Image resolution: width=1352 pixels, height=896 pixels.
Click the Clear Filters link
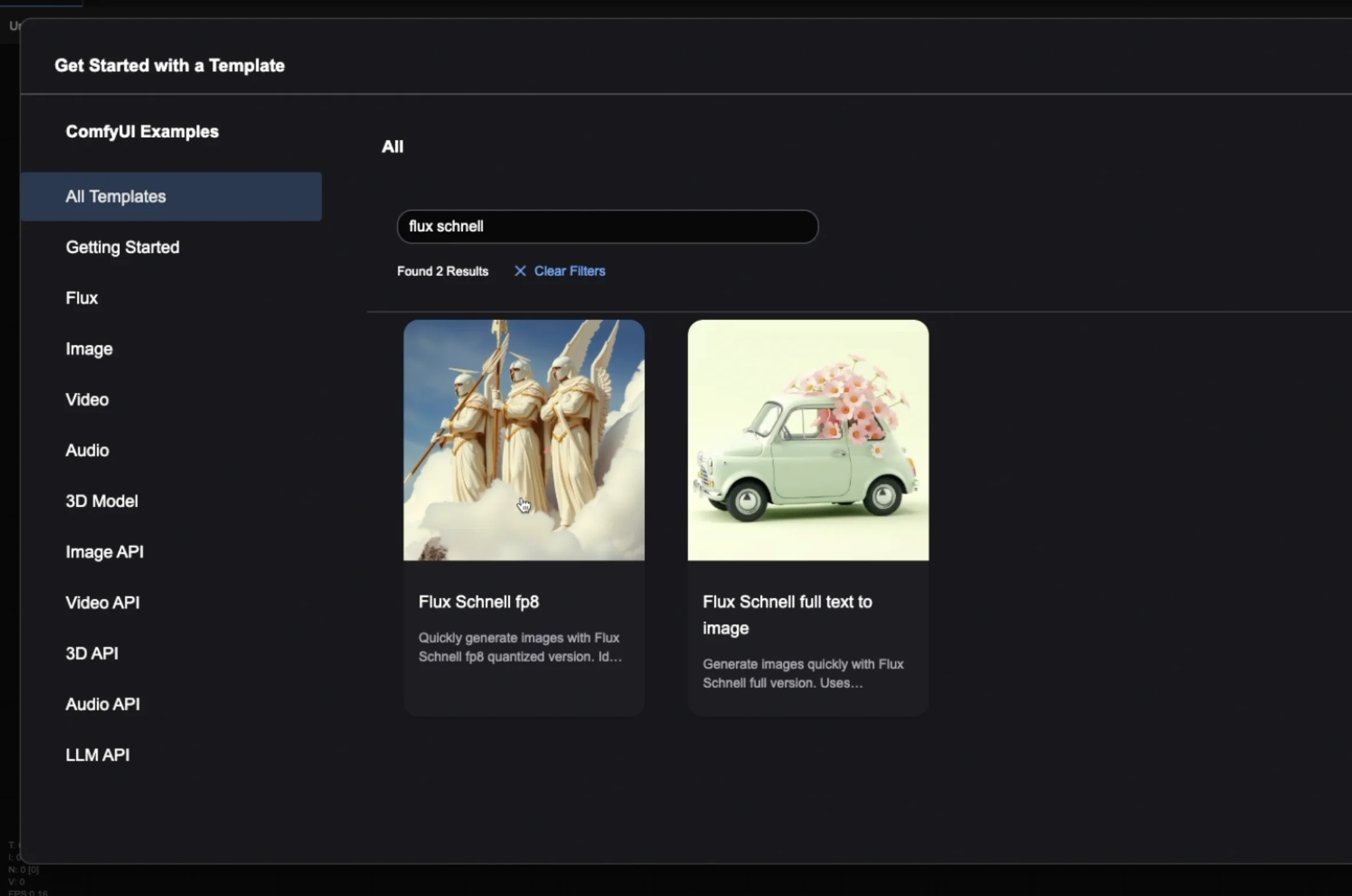569,271
